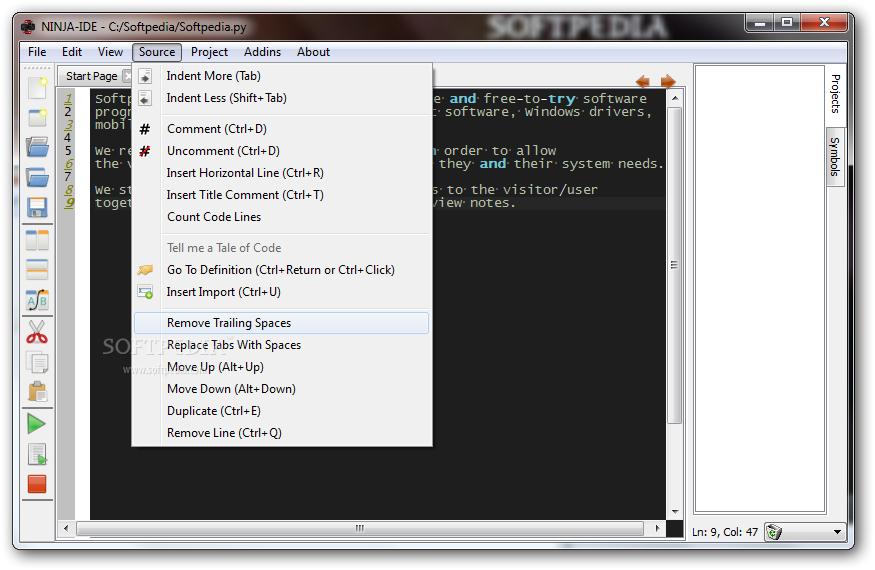The width and height of the screenshot is (875, 570).
Task: Click the left orange navigation arrow
Action: (x=643, y=82)
